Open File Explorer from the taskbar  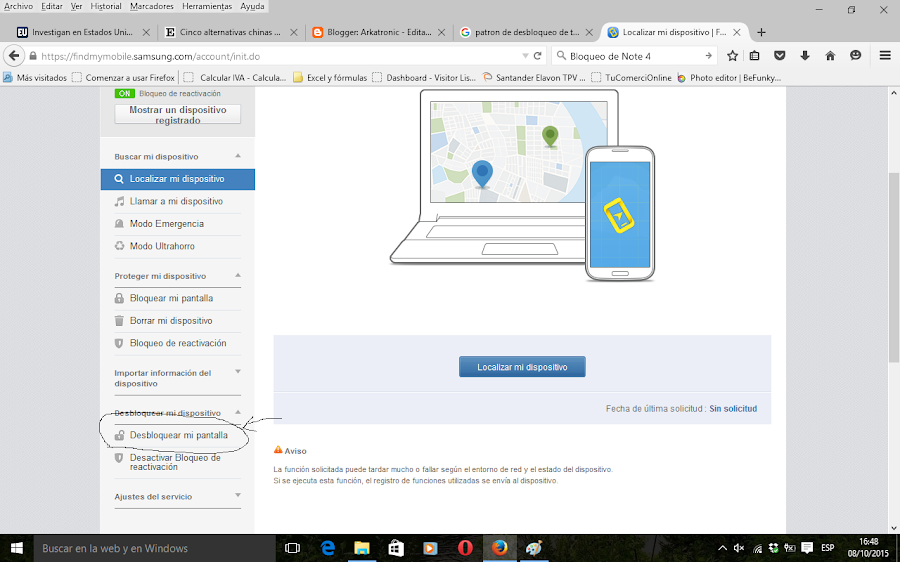click(362, 548)
